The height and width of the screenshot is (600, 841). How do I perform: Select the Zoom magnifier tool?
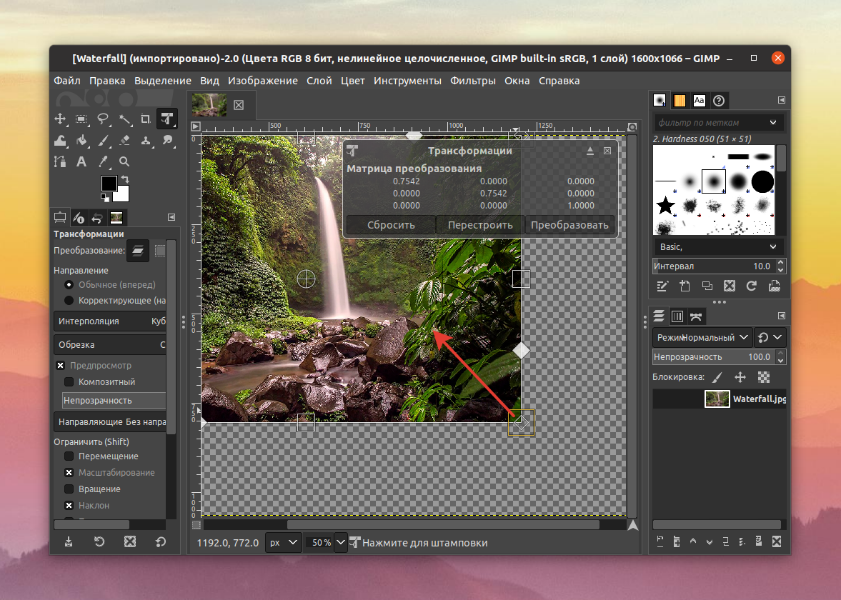coord(124,161)
